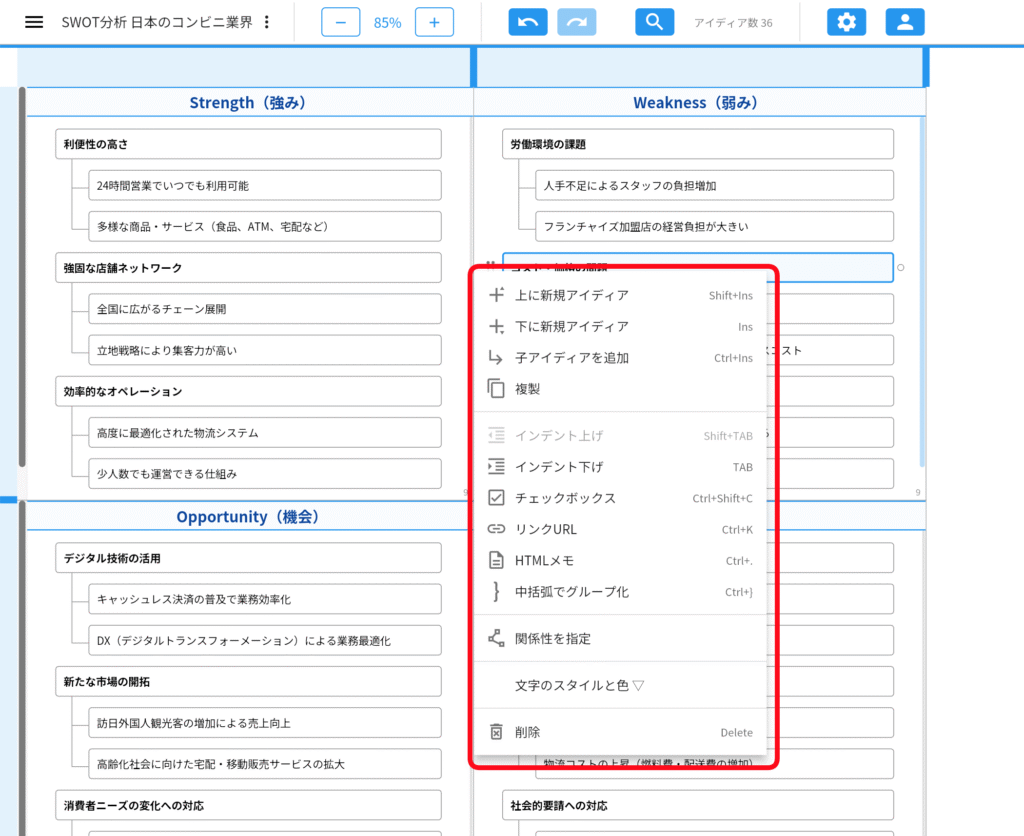The width and height of the screenshot is (1024, 836).
Task: Click the undo arrow button
Action: point(528,22)
